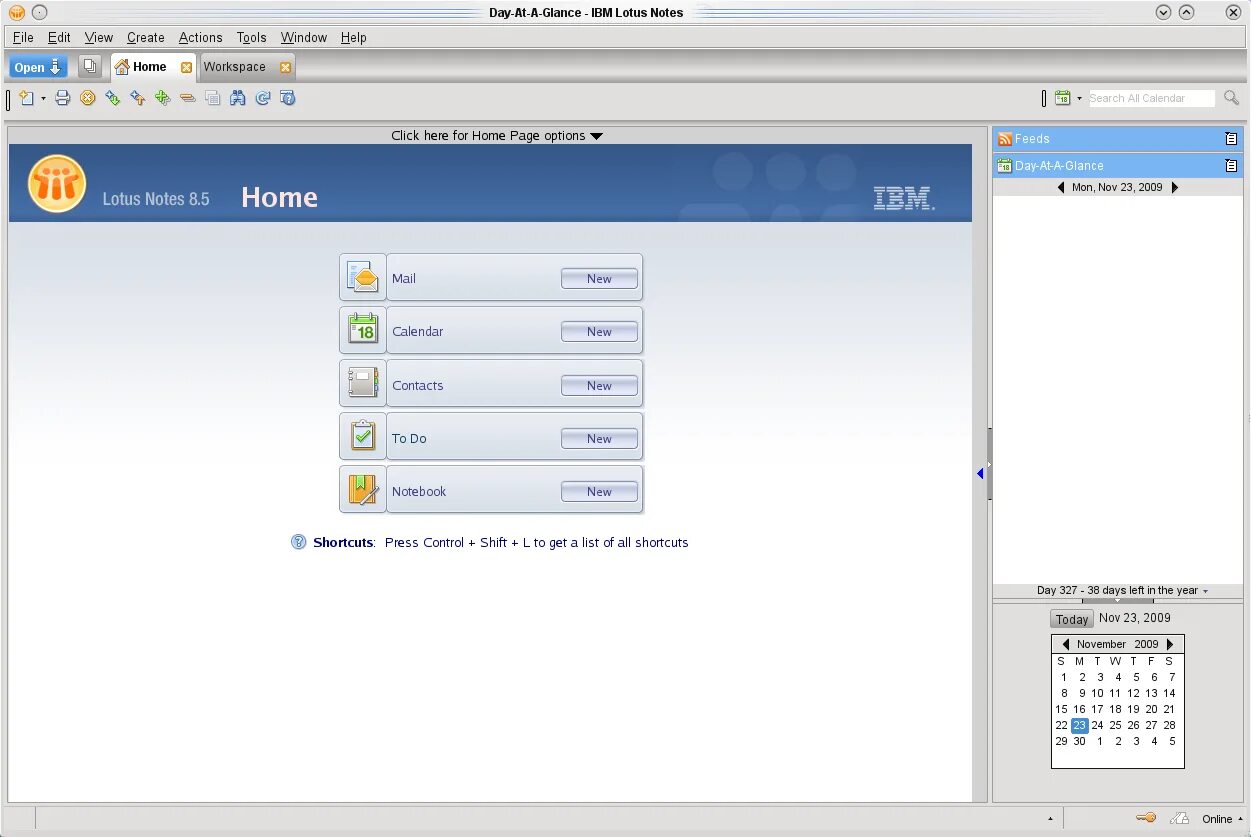Open the Edit menu
Screen dimensions: 1251x837
tap(59, 37)
